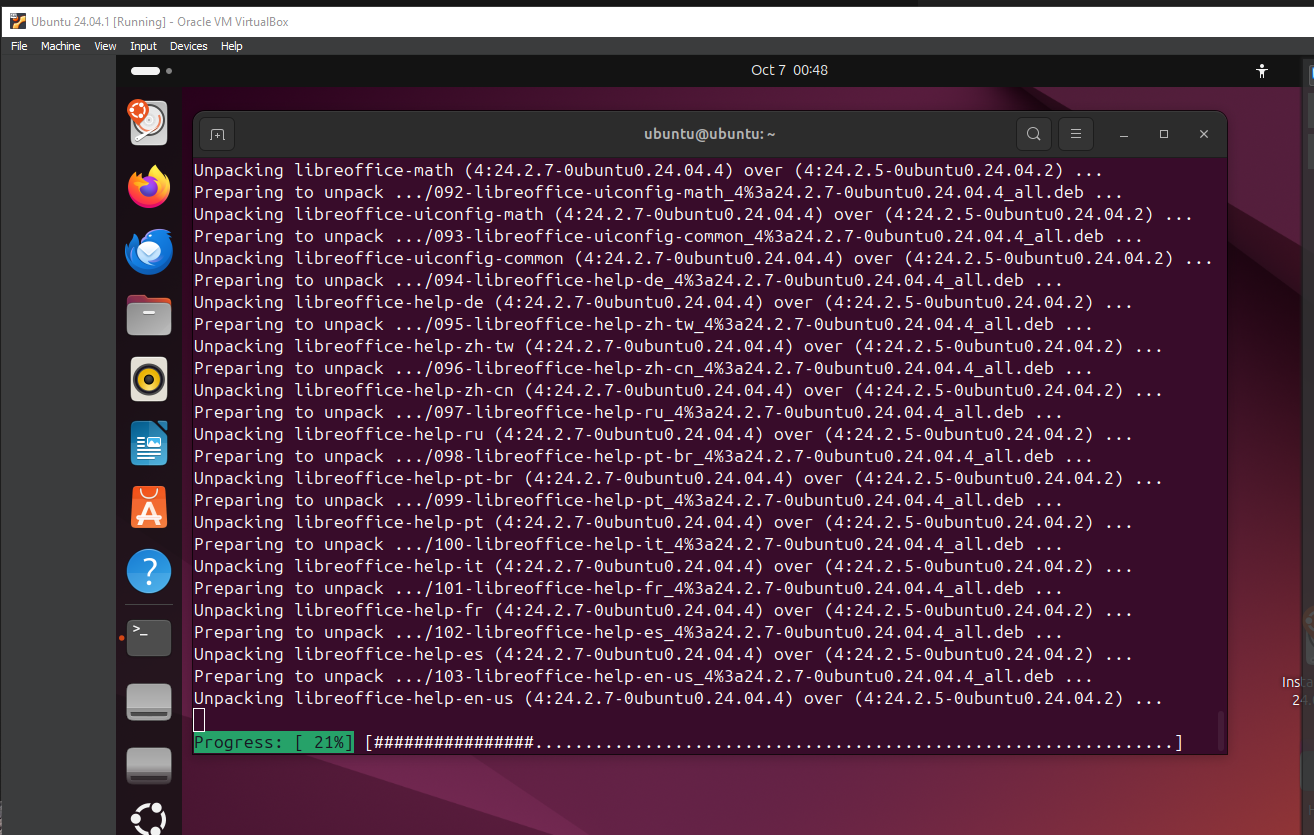Viewport: 1314px width, 835px height.
Task: Click the line with 103-libreoffice-help-en-us
Action: tap(643, 676)
